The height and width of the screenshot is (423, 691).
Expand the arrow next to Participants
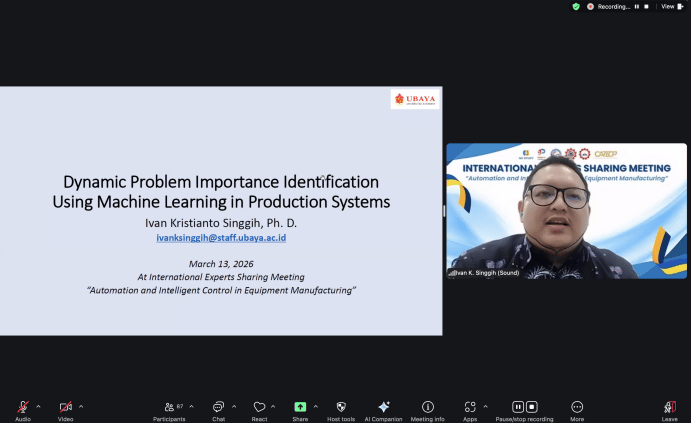[x=191, y=407]
